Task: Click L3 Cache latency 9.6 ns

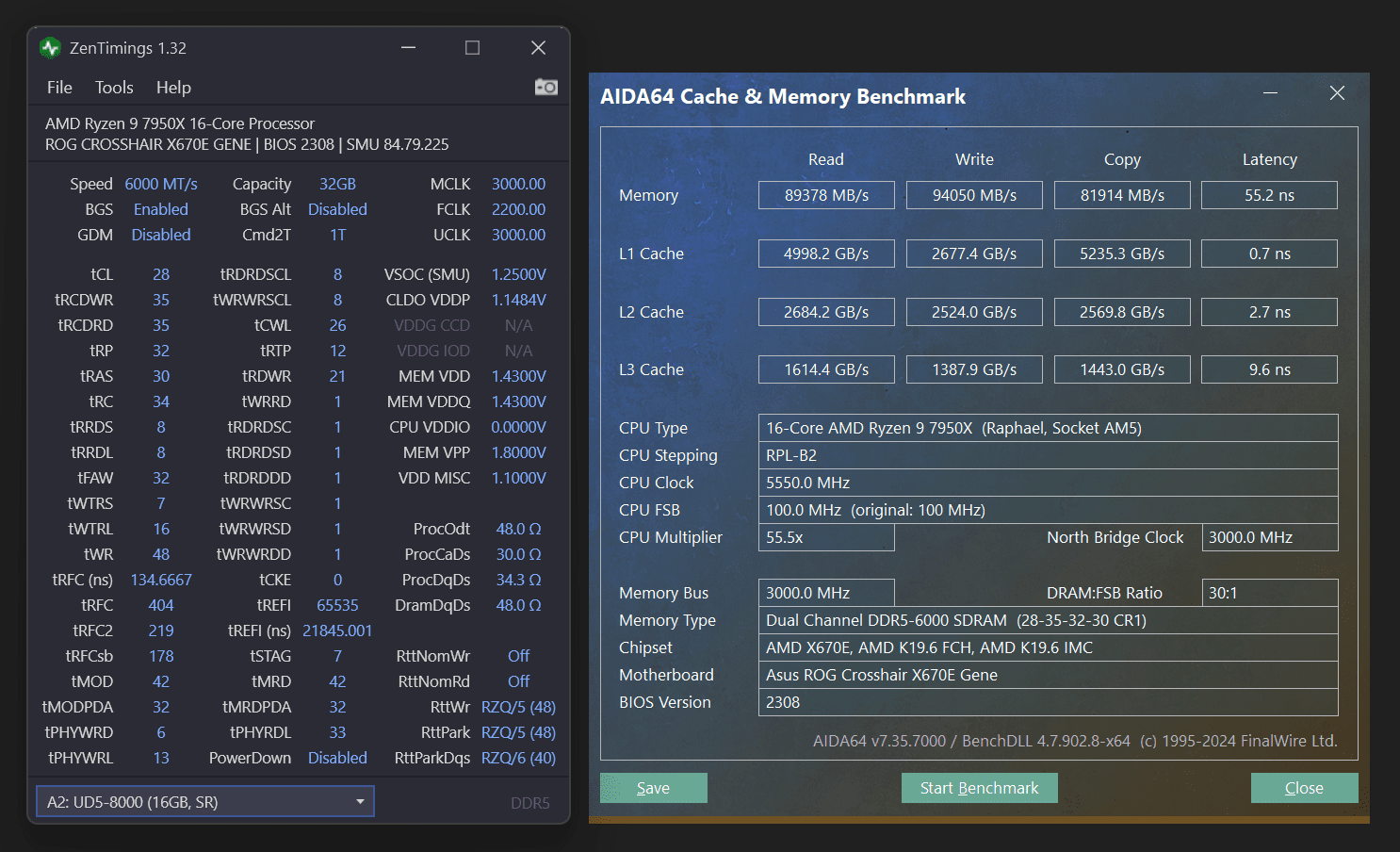Action: click(1270, 369)
